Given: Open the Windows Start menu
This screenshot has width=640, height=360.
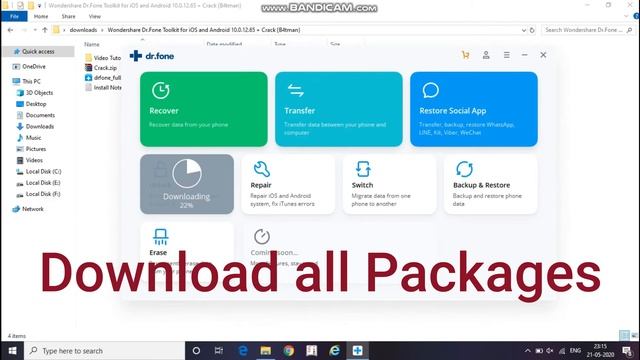Looking at the screenshot, I should tap(12, 351).
